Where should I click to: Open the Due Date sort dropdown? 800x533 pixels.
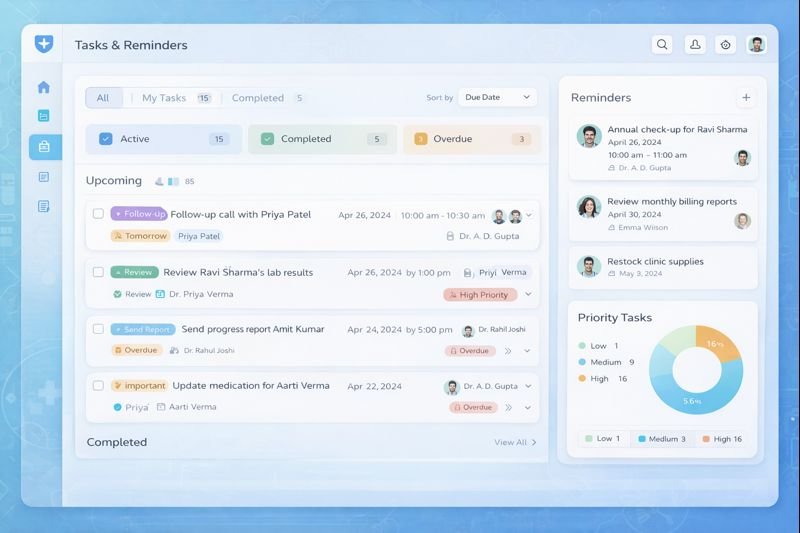[497, 97]
